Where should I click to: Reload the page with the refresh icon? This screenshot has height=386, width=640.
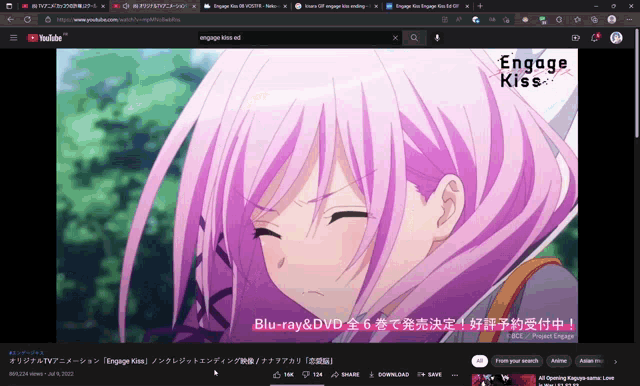27,19
